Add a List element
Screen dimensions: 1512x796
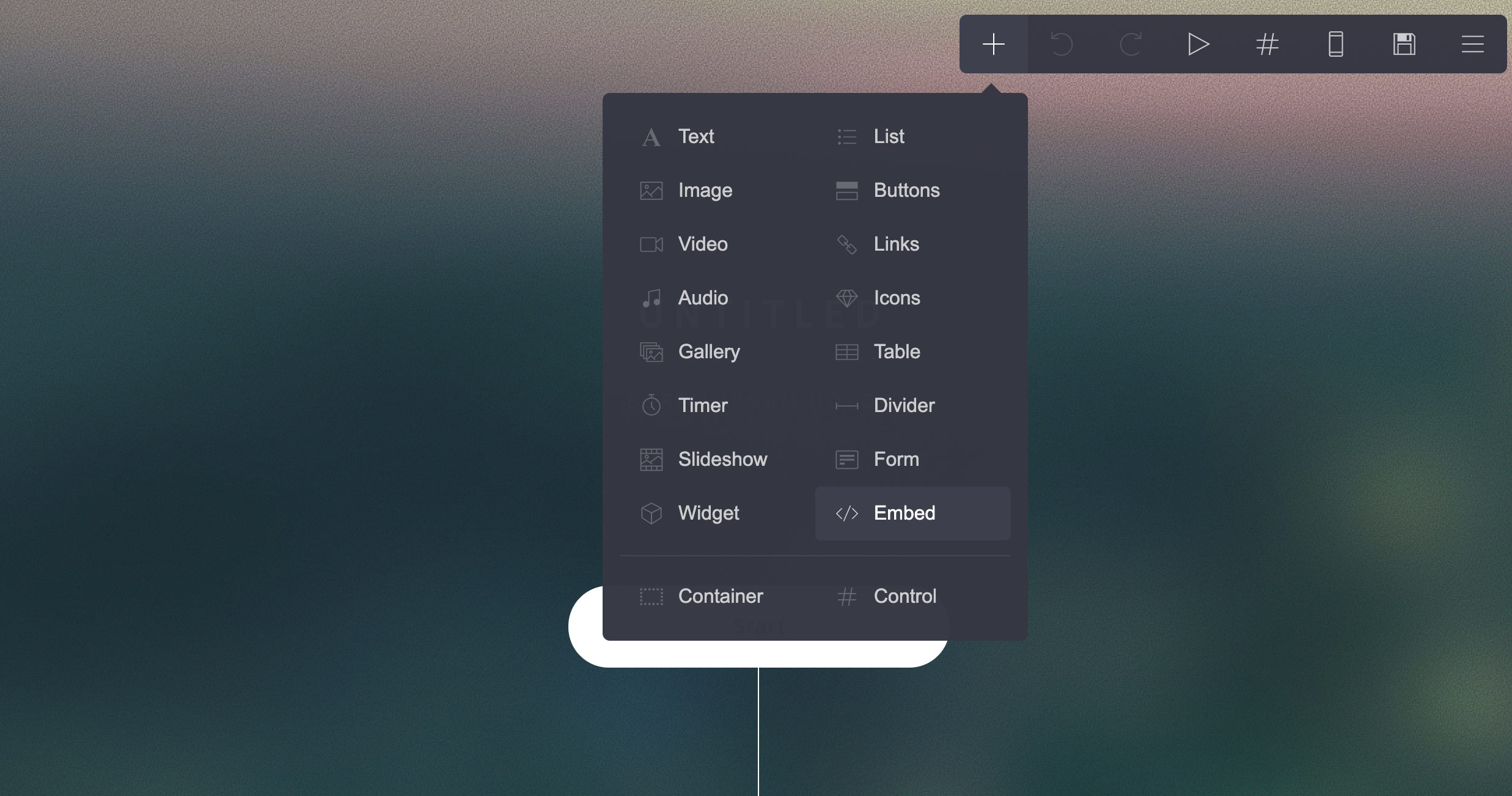pos(913,136)
